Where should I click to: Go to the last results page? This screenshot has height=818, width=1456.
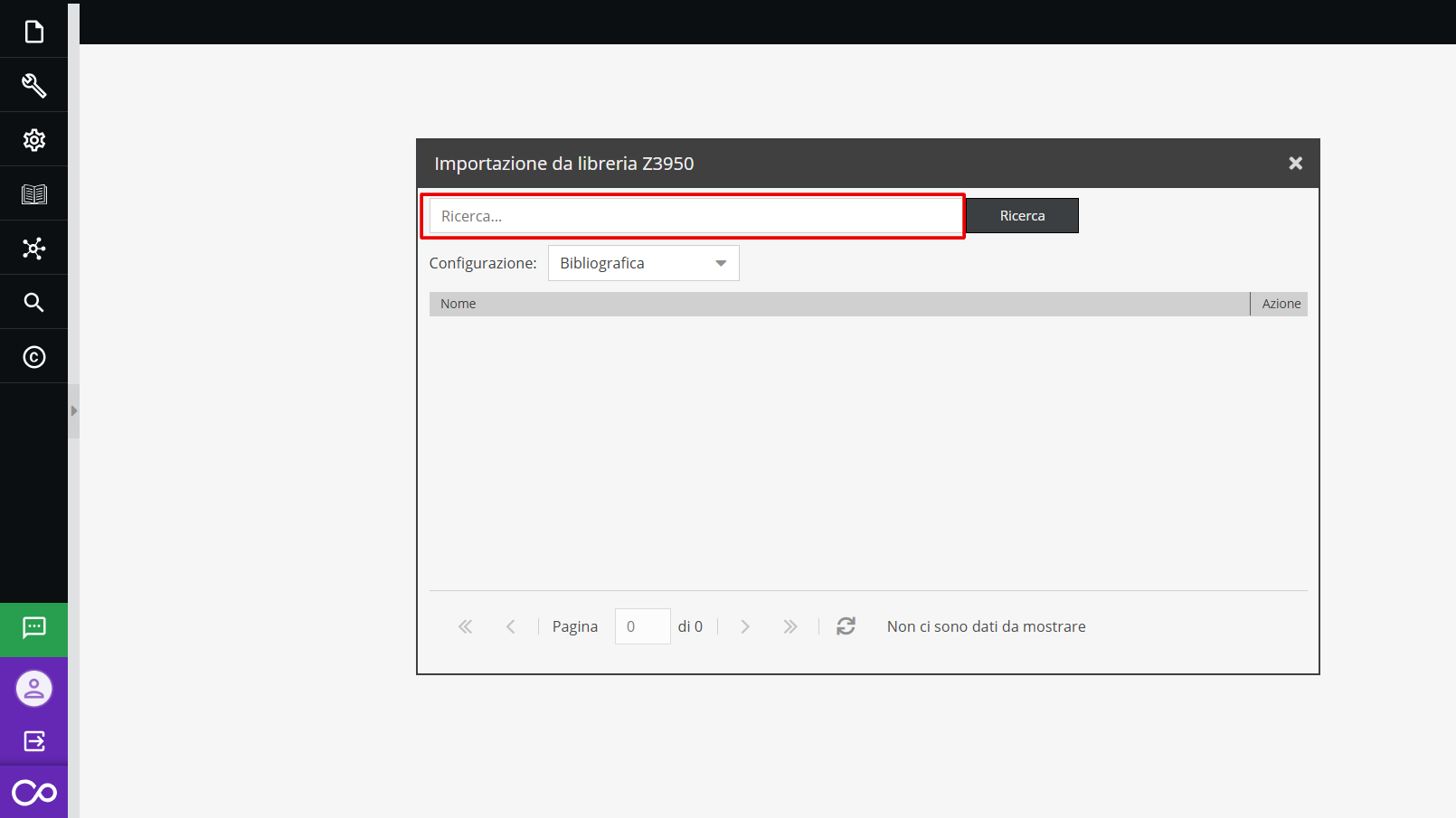789,626
